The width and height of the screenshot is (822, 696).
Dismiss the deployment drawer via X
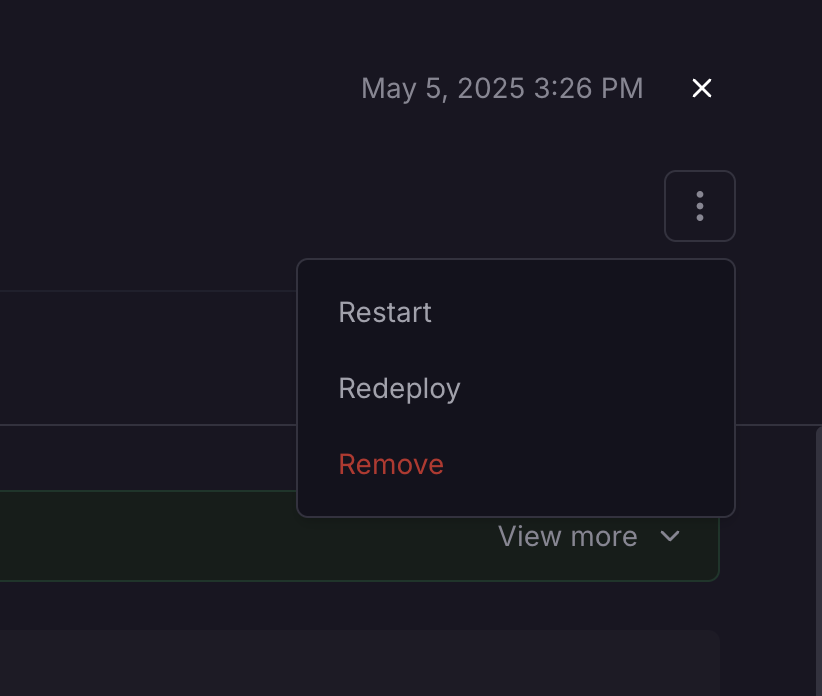pyautogui.click(x=701, y=88)
